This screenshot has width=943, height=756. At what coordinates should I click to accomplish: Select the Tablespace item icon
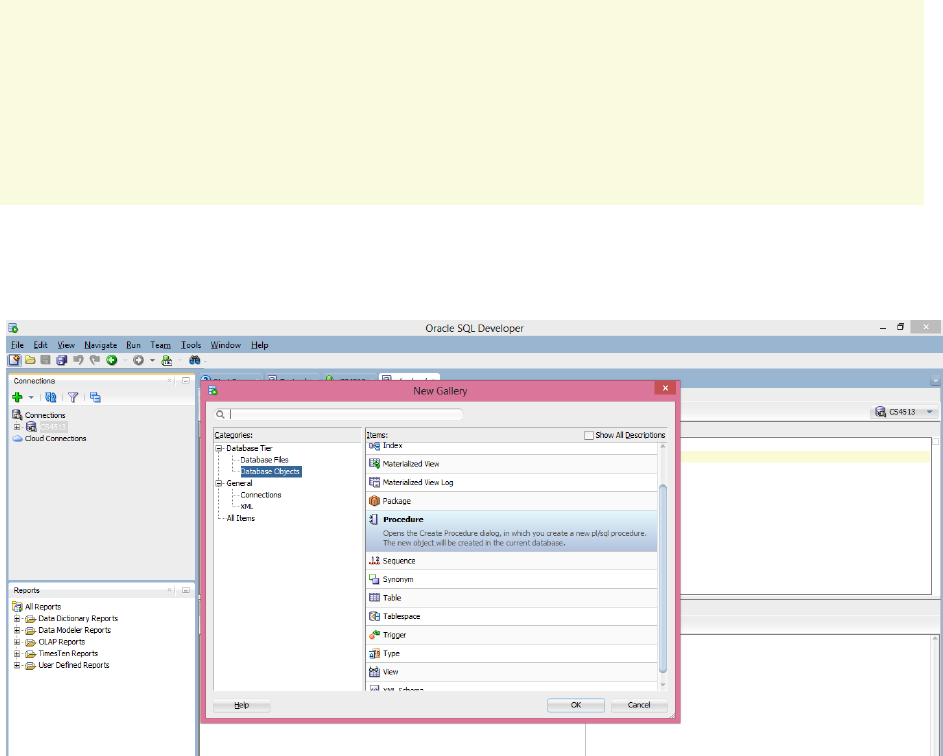(374, 616)
